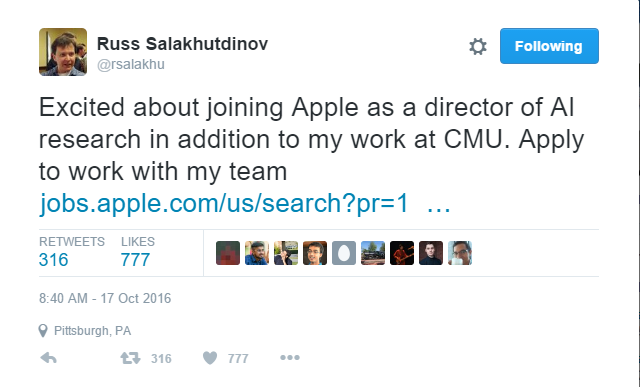
Task: Retweet using the retweet arrows icon
Action: click(130, 358)
